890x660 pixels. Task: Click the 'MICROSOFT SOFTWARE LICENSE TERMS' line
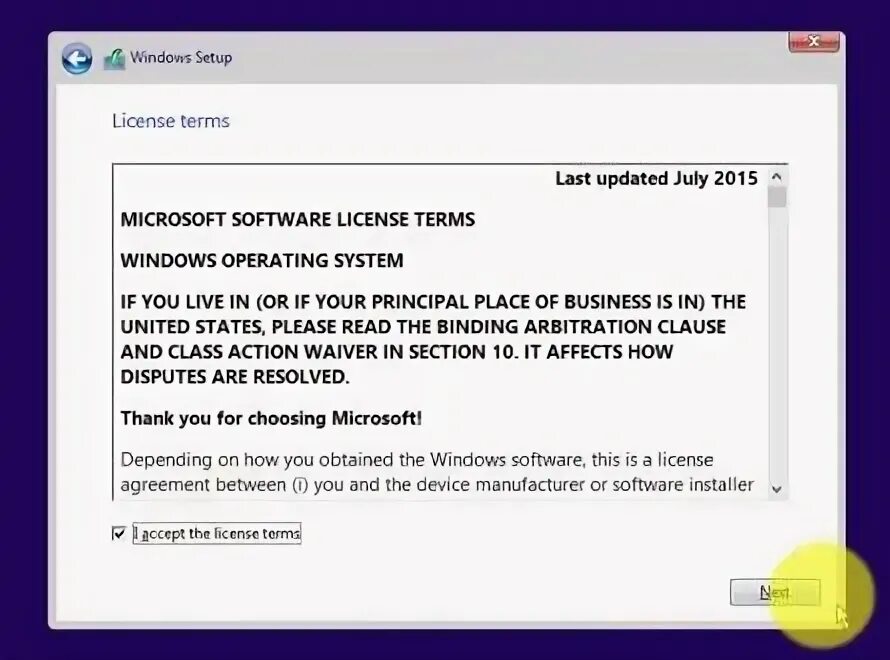point(298,220)
